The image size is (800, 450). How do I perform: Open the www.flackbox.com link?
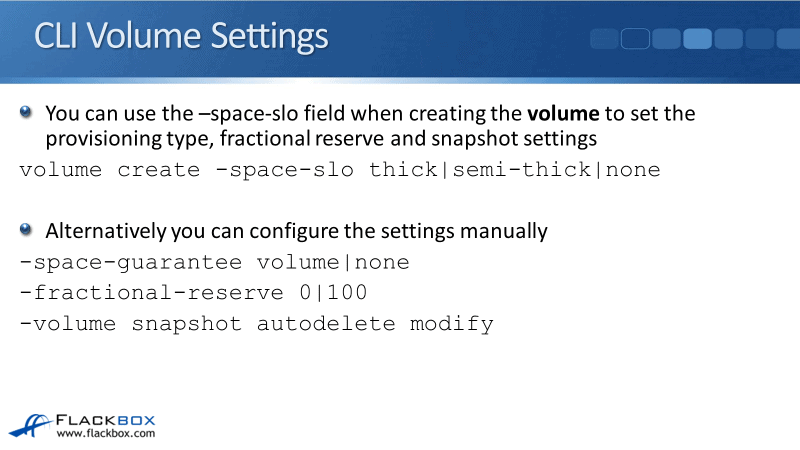105,434
